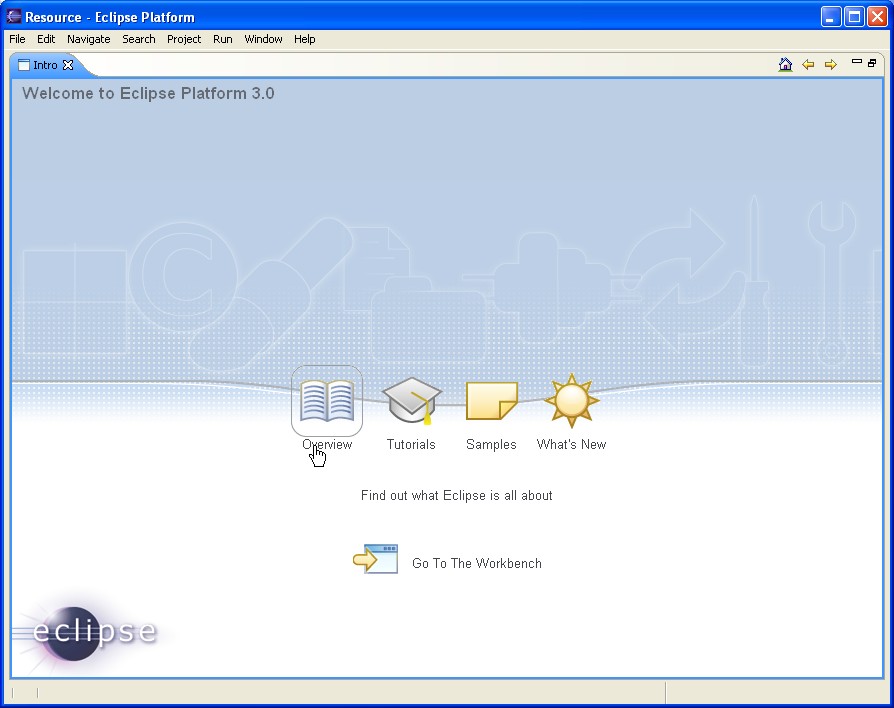Open the File menu
This screenshot has width=894, height=708.
pos(17,39)
